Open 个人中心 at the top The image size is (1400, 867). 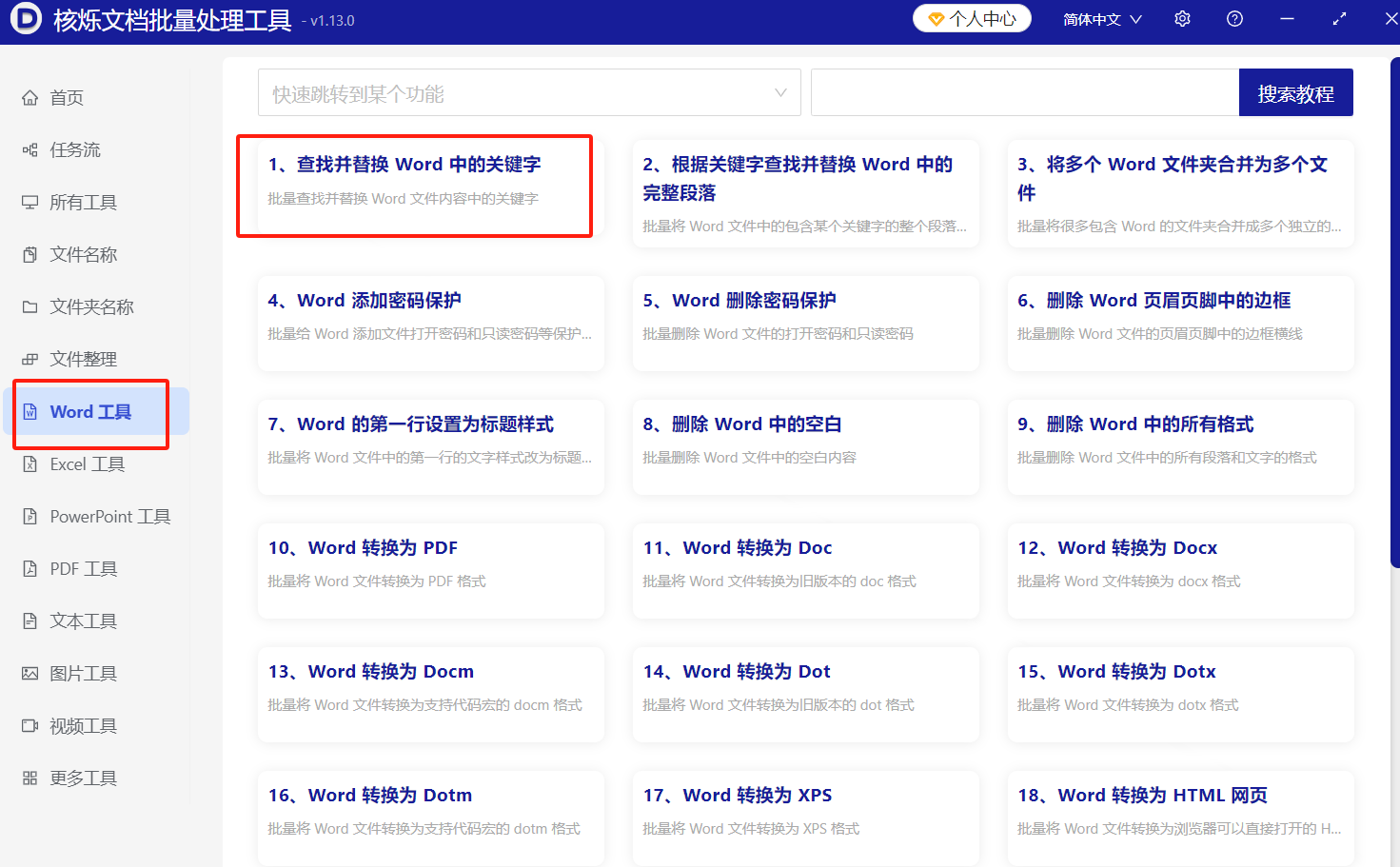(x=972, y=18)
